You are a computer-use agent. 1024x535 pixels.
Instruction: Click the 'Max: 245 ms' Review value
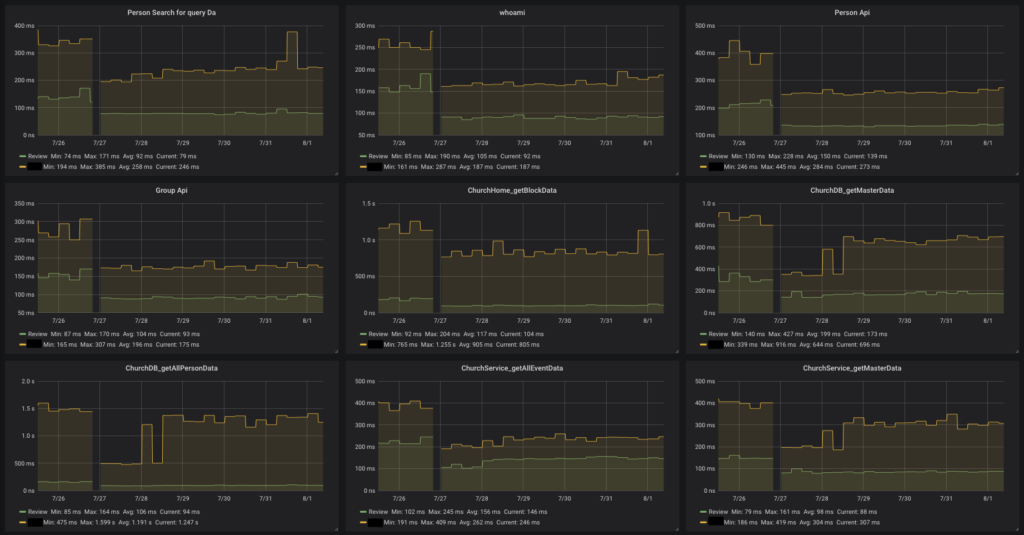[445, 511]
